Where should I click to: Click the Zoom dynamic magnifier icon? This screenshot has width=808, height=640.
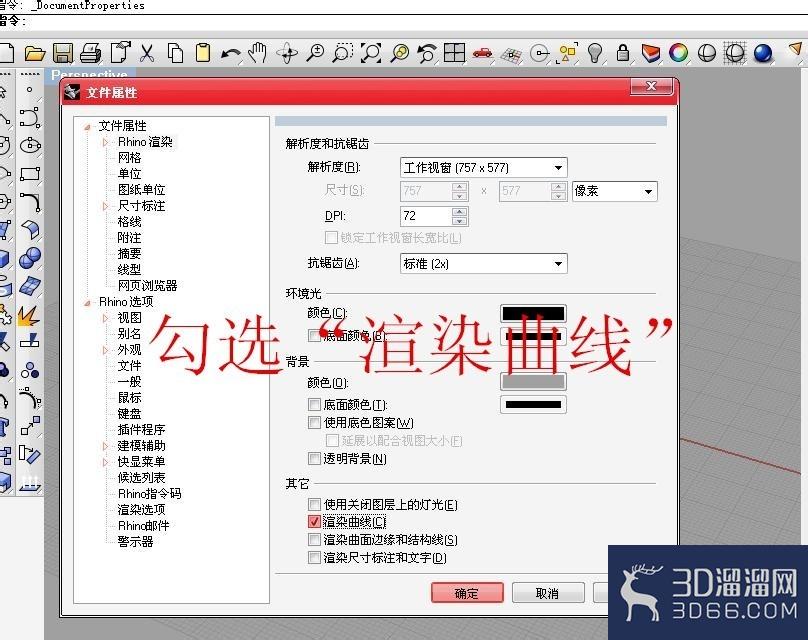click(315, 53)
